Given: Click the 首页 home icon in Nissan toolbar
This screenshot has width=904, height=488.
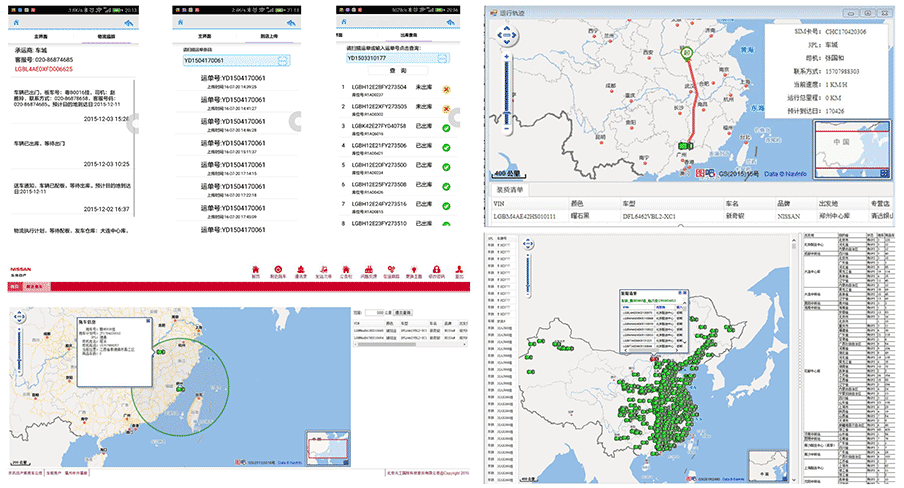Looking at the screenshot, I should click(256, 270).
